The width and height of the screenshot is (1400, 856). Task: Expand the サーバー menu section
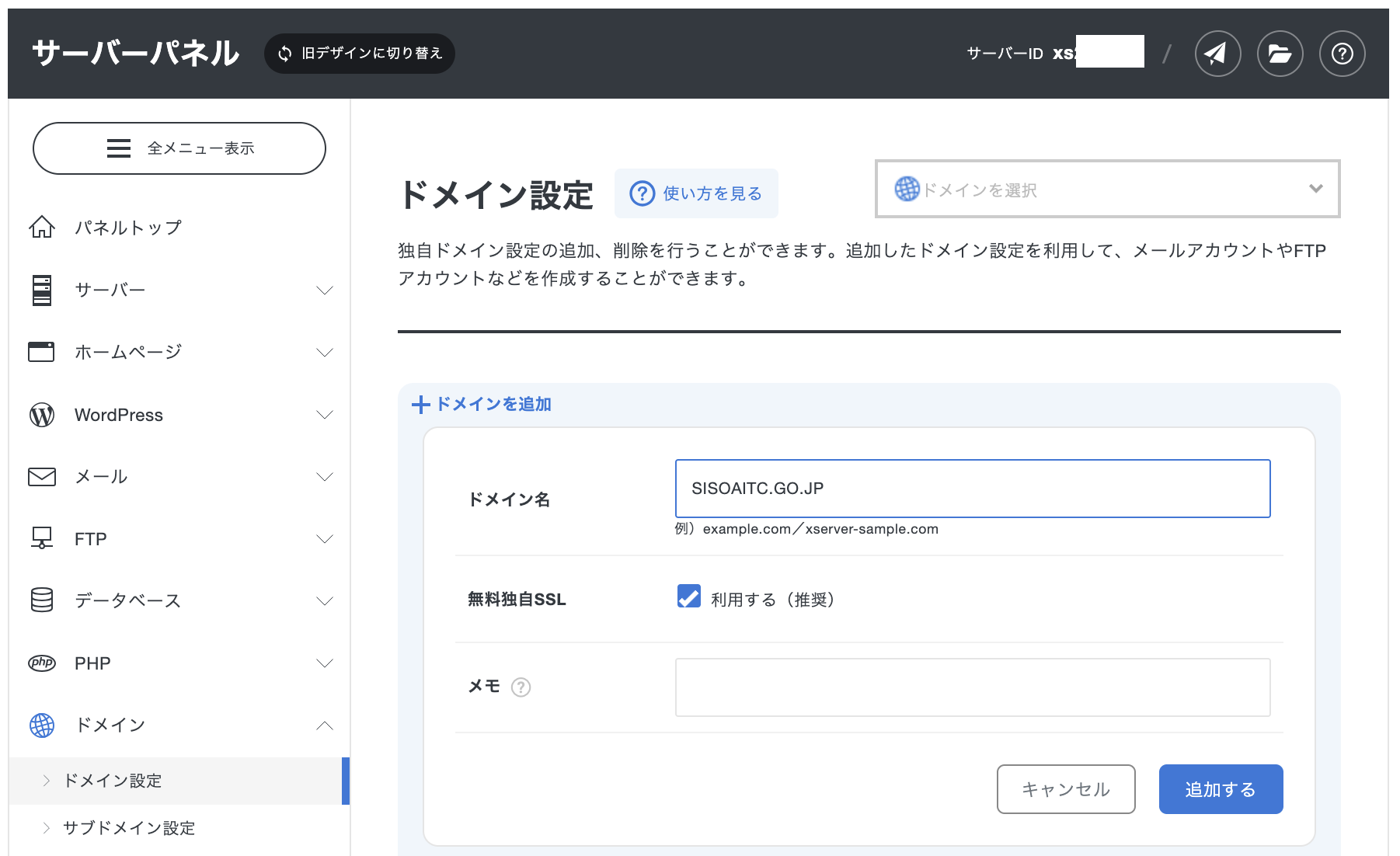pos(324,290)
